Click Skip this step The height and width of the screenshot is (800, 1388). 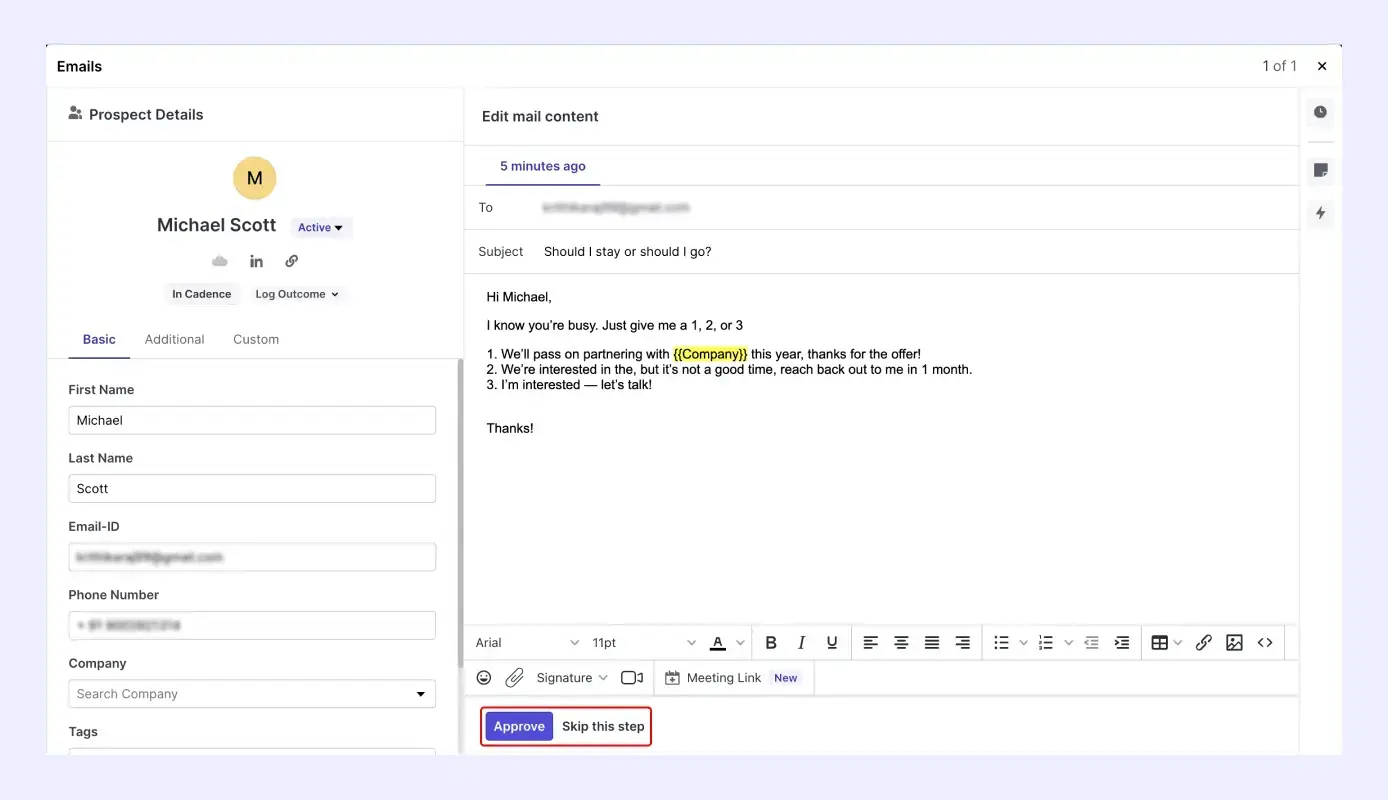[603, 727]
